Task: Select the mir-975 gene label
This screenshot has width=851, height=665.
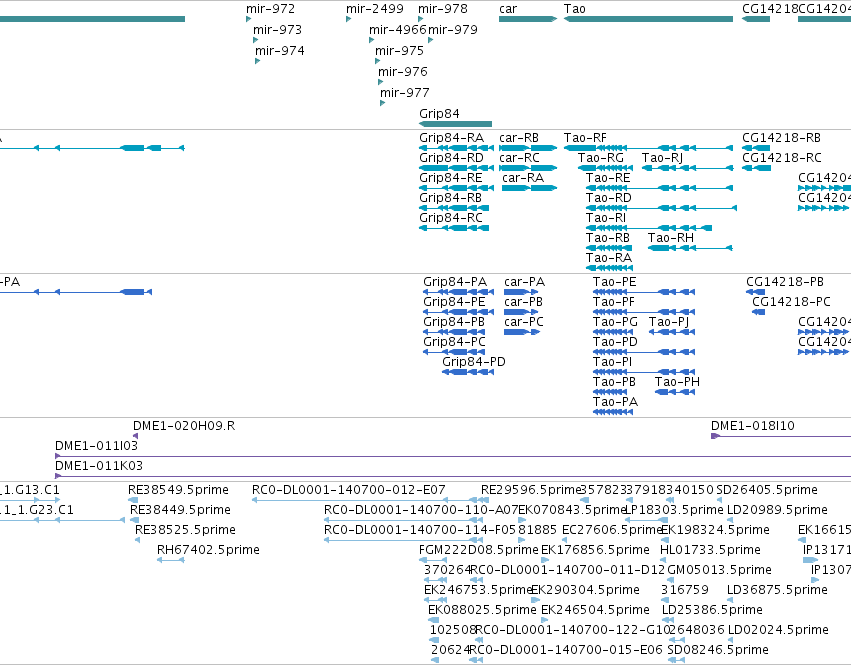Action: coord(399,51)
